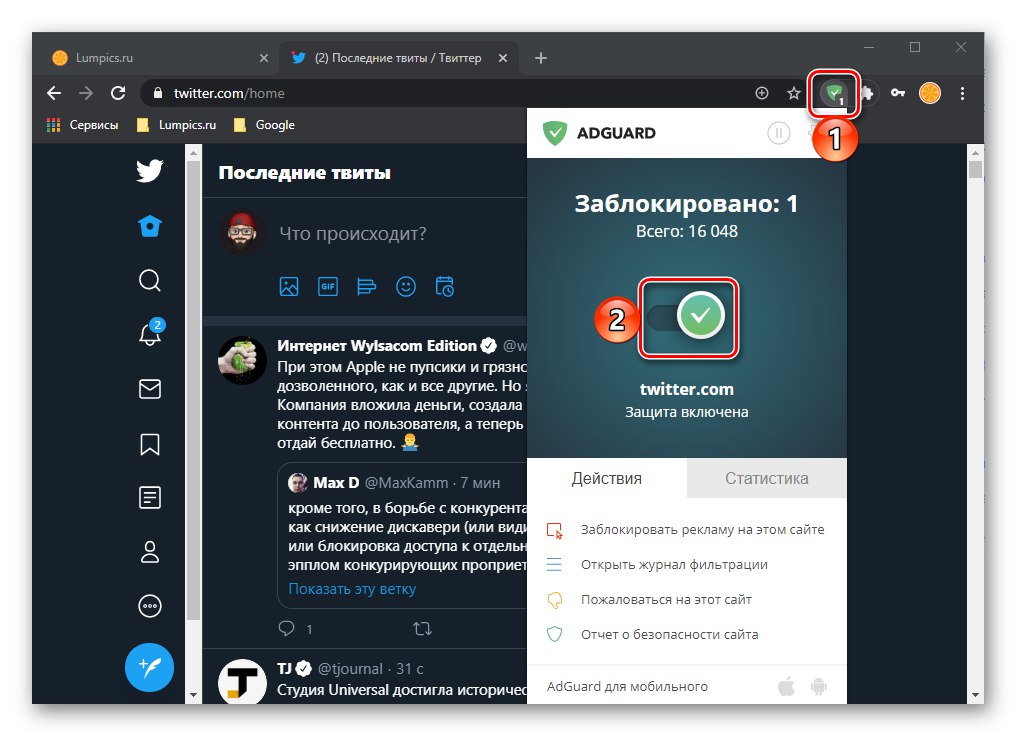
Task: Click the left sidebar scrollbar down arrow
Action: (x=193, y=695)
